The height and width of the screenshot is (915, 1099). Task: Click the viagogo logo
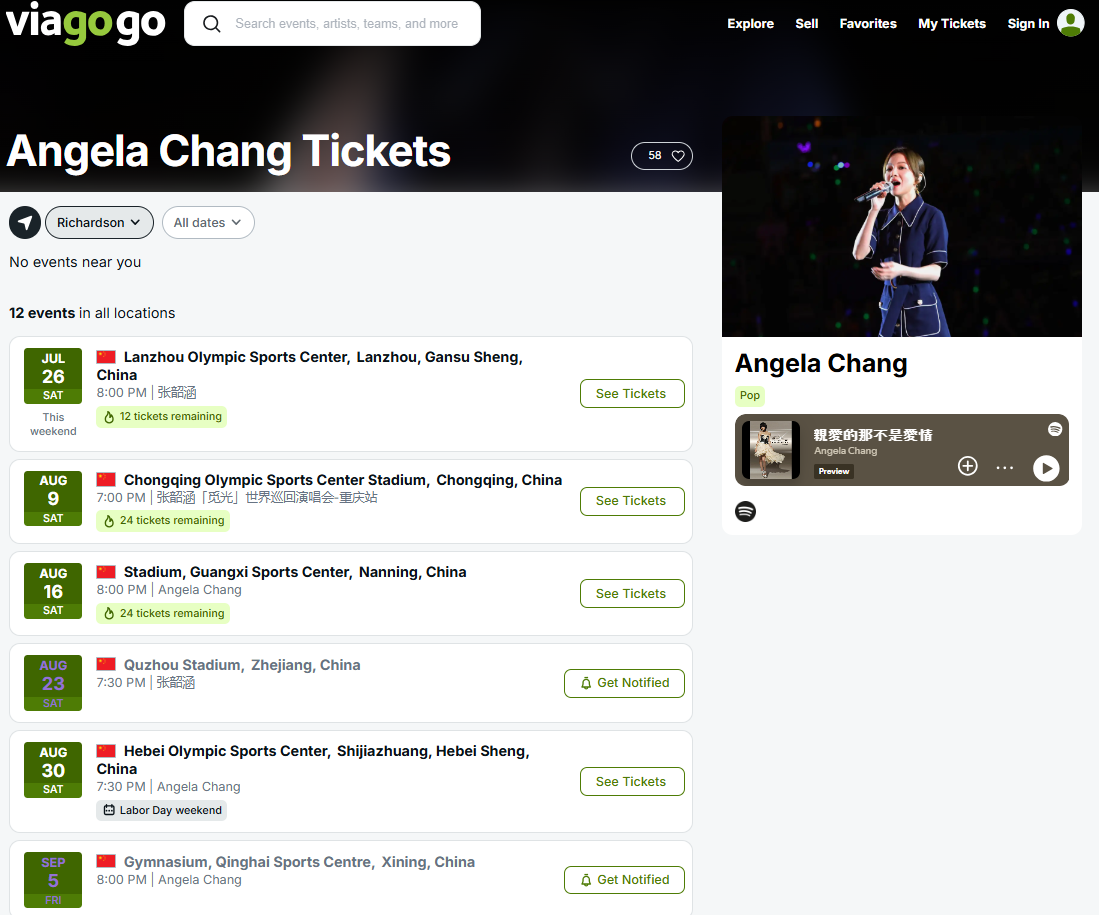click(85, 23)
